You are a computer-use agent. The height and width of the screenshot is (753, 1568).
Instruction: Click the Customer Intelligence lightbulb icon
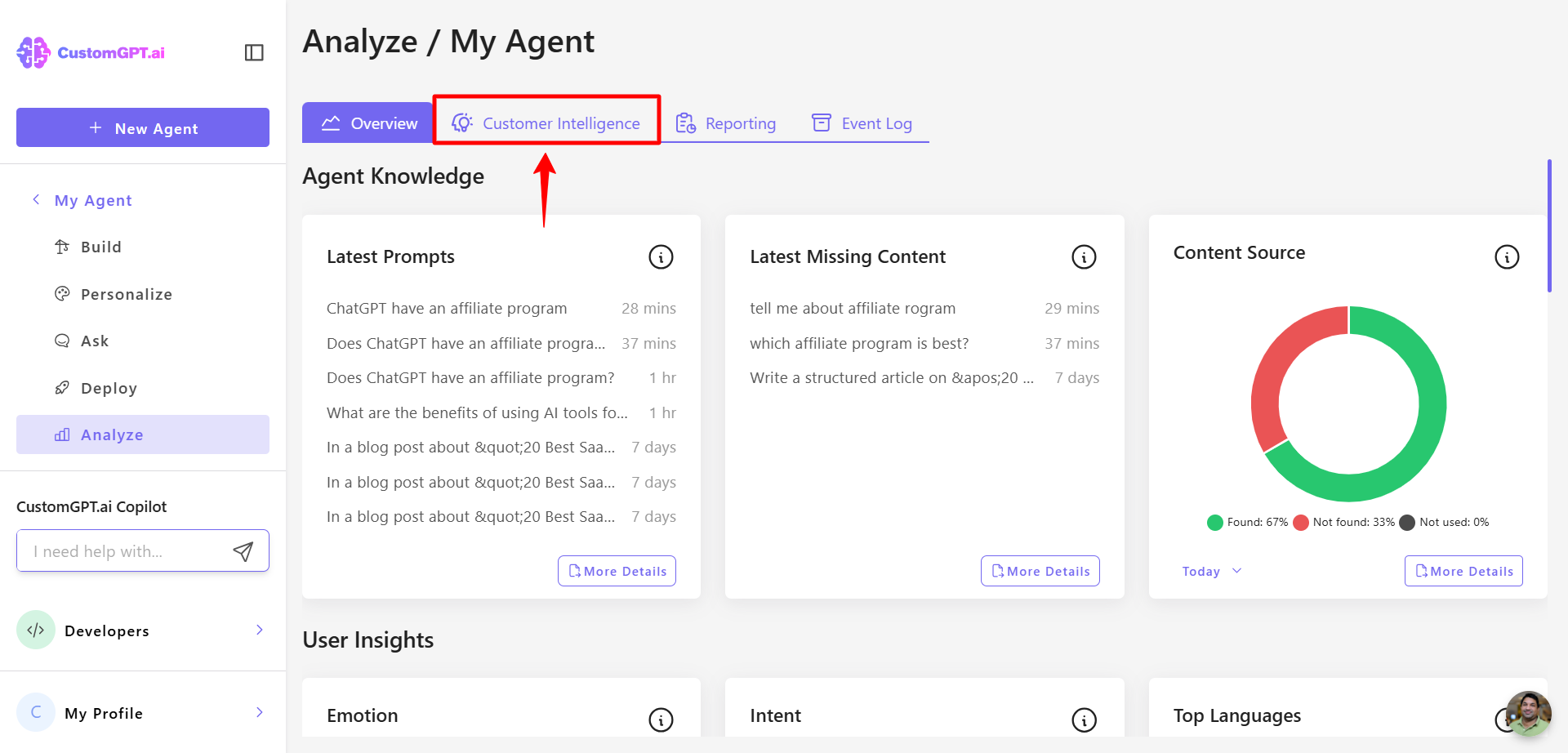tap(462, 123)
